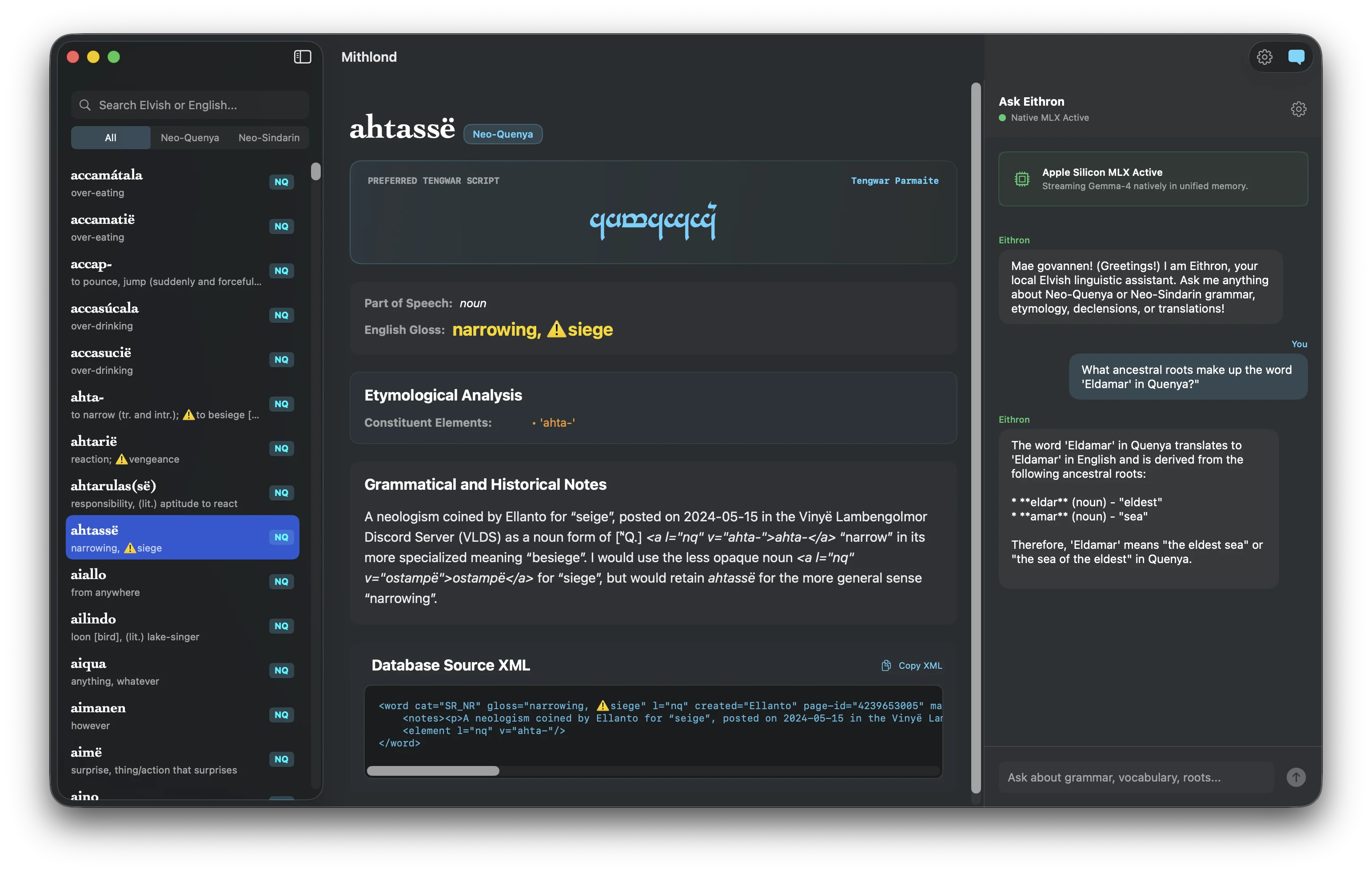1372x873 pixels.
Task: Click your question about Eldamar bubble
Action: click(x=1188, y=377)
